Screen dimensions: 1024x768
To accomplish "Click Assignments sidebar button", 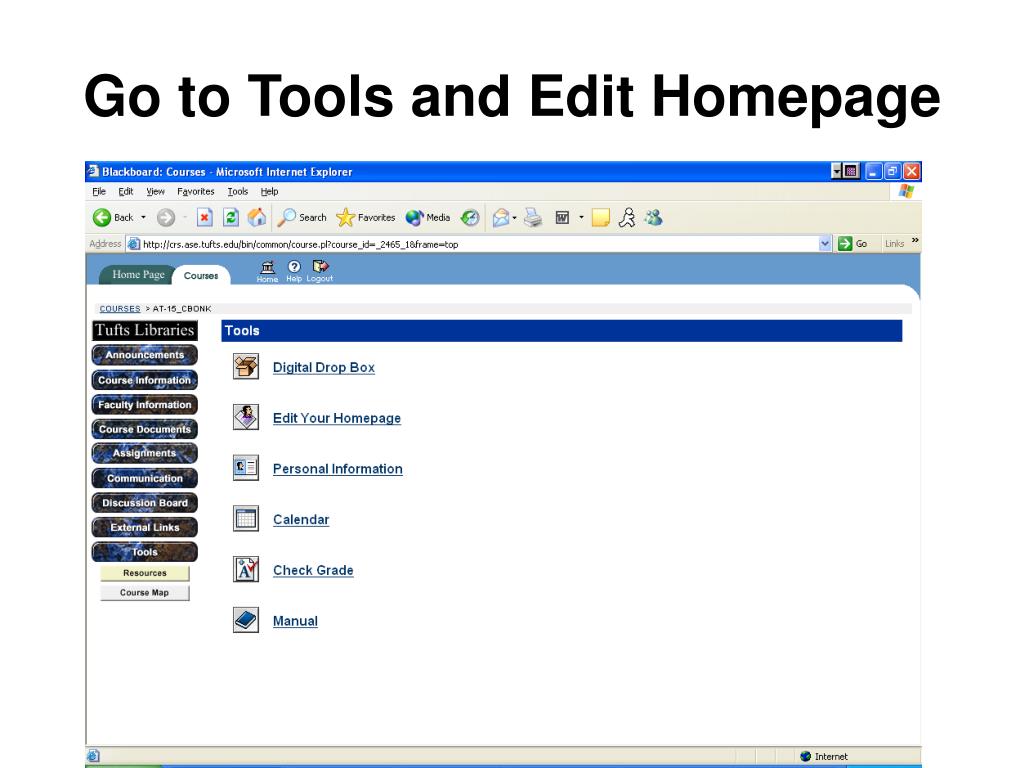I will tap(144, 453).
